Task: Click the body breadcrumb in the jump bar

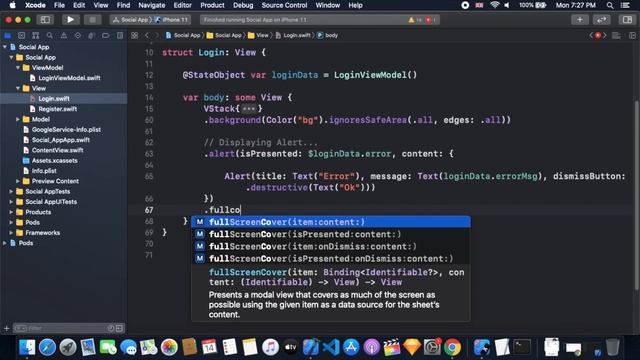Action: (x=328, y=36)
